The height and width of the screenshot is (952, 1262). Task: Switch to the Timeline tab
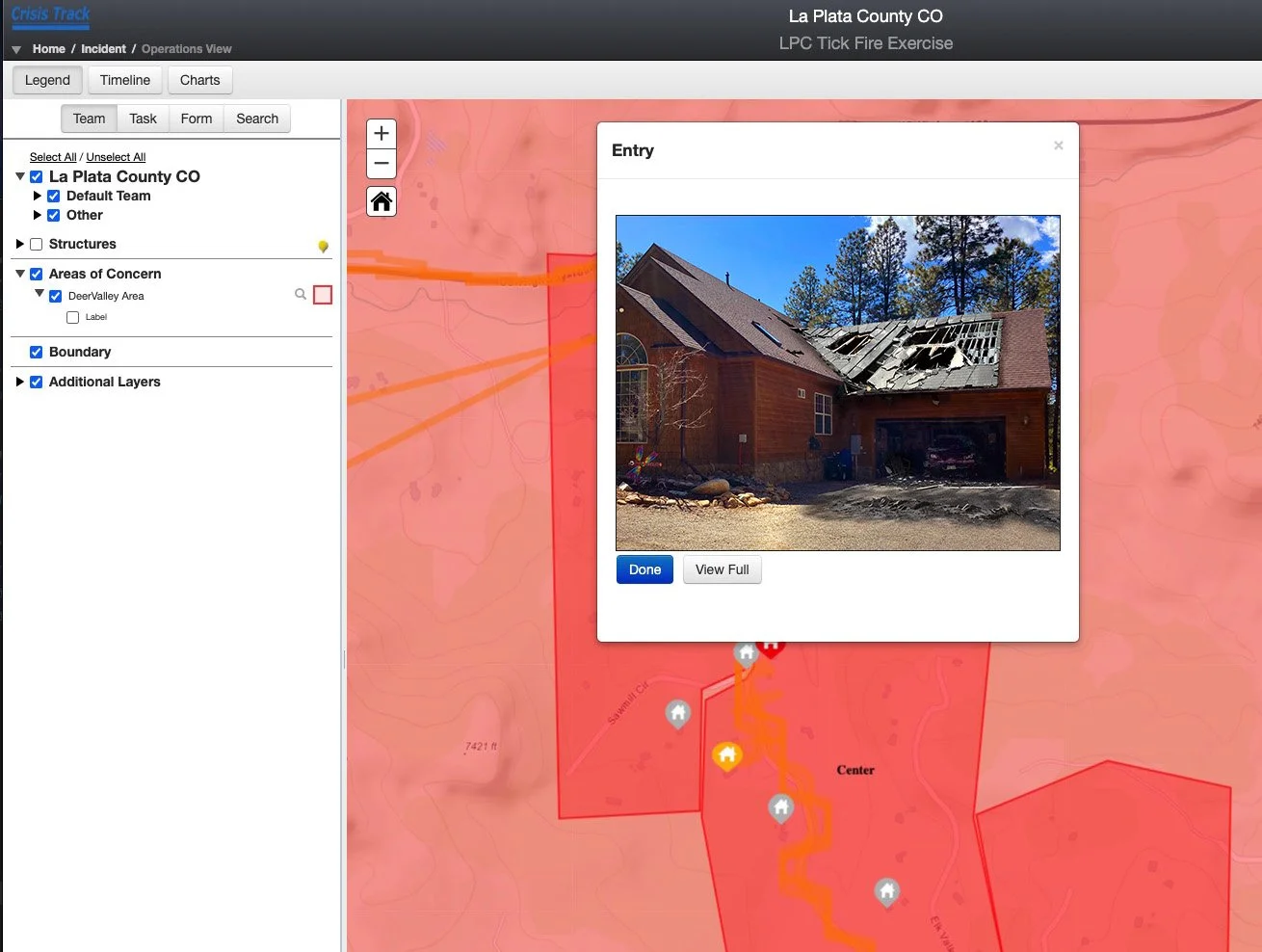(125, 80)
